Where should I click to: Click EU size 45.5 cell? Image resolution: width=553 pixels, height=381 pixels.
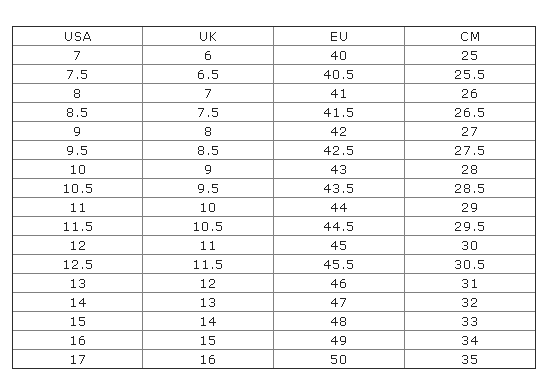tap(339, 265)
